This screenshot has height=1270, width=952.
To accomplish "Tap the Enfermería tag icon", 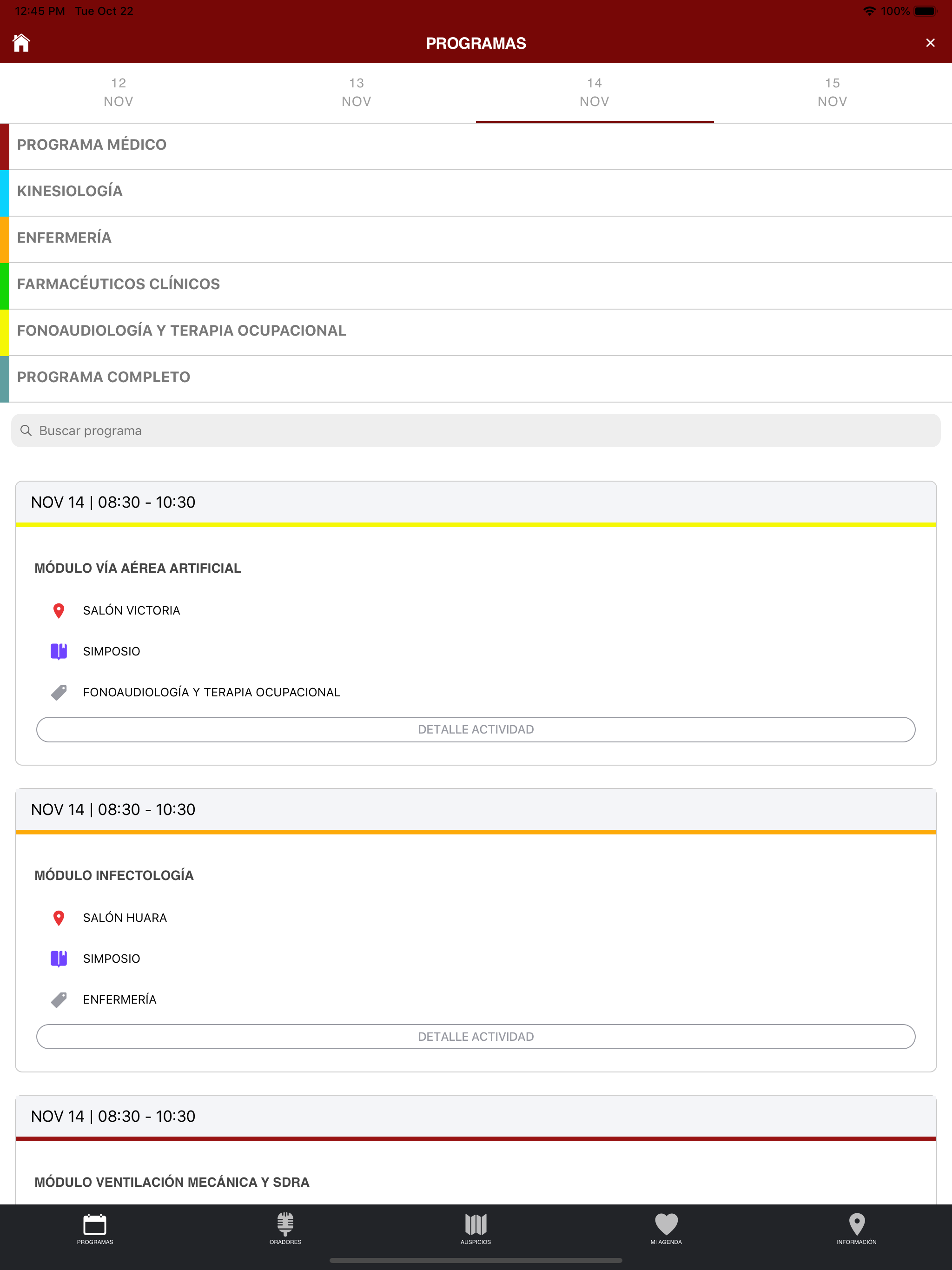I will coord(59,999).
